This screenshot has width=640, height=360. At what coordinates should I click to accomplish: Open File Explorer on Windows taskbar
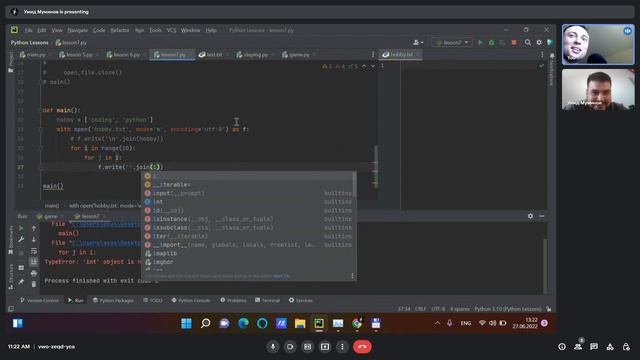(300, 324)
